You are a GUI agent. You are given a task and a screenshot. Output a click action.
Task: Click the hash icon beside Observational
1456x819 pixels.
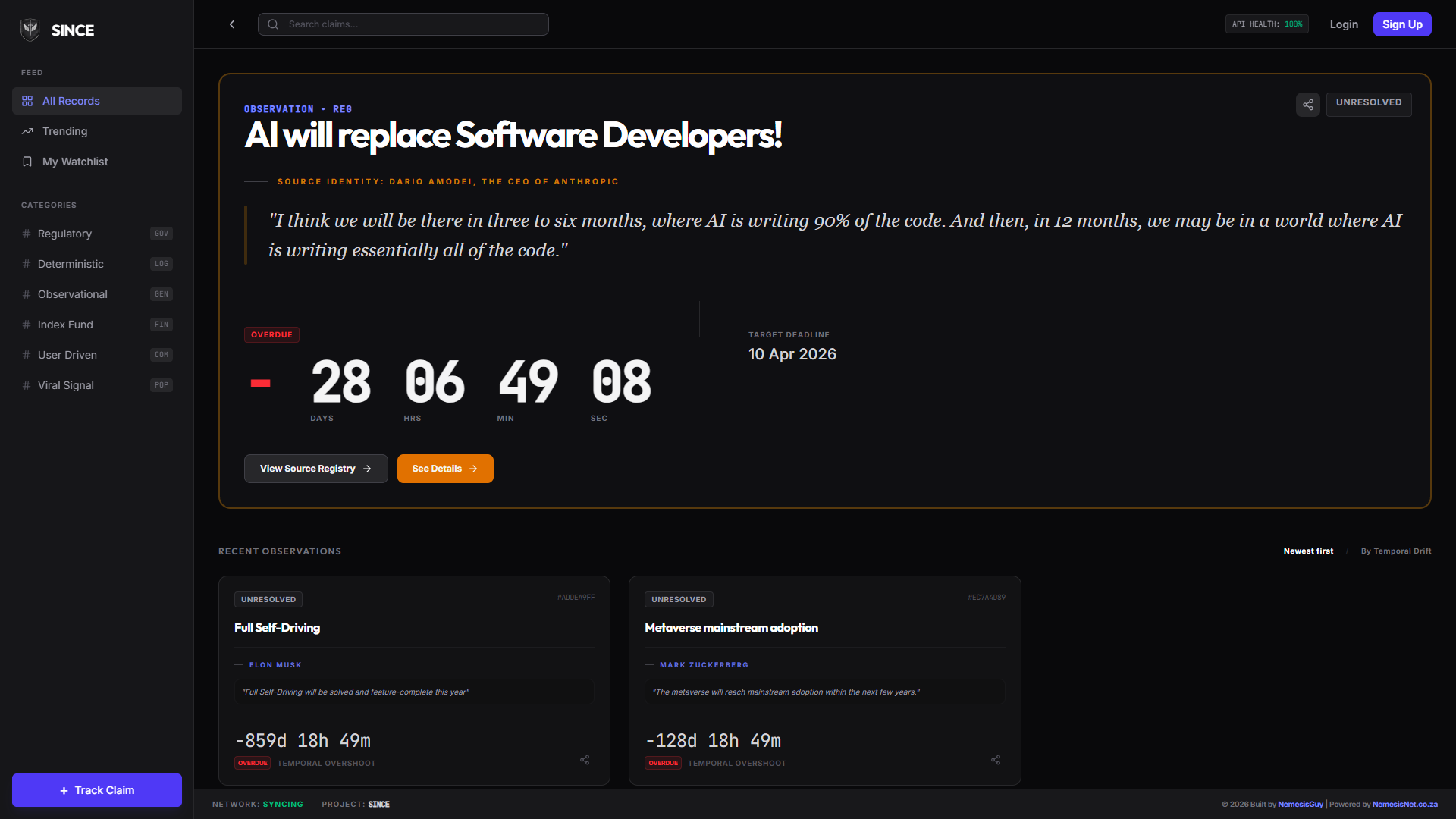click(x=27, y=294)
